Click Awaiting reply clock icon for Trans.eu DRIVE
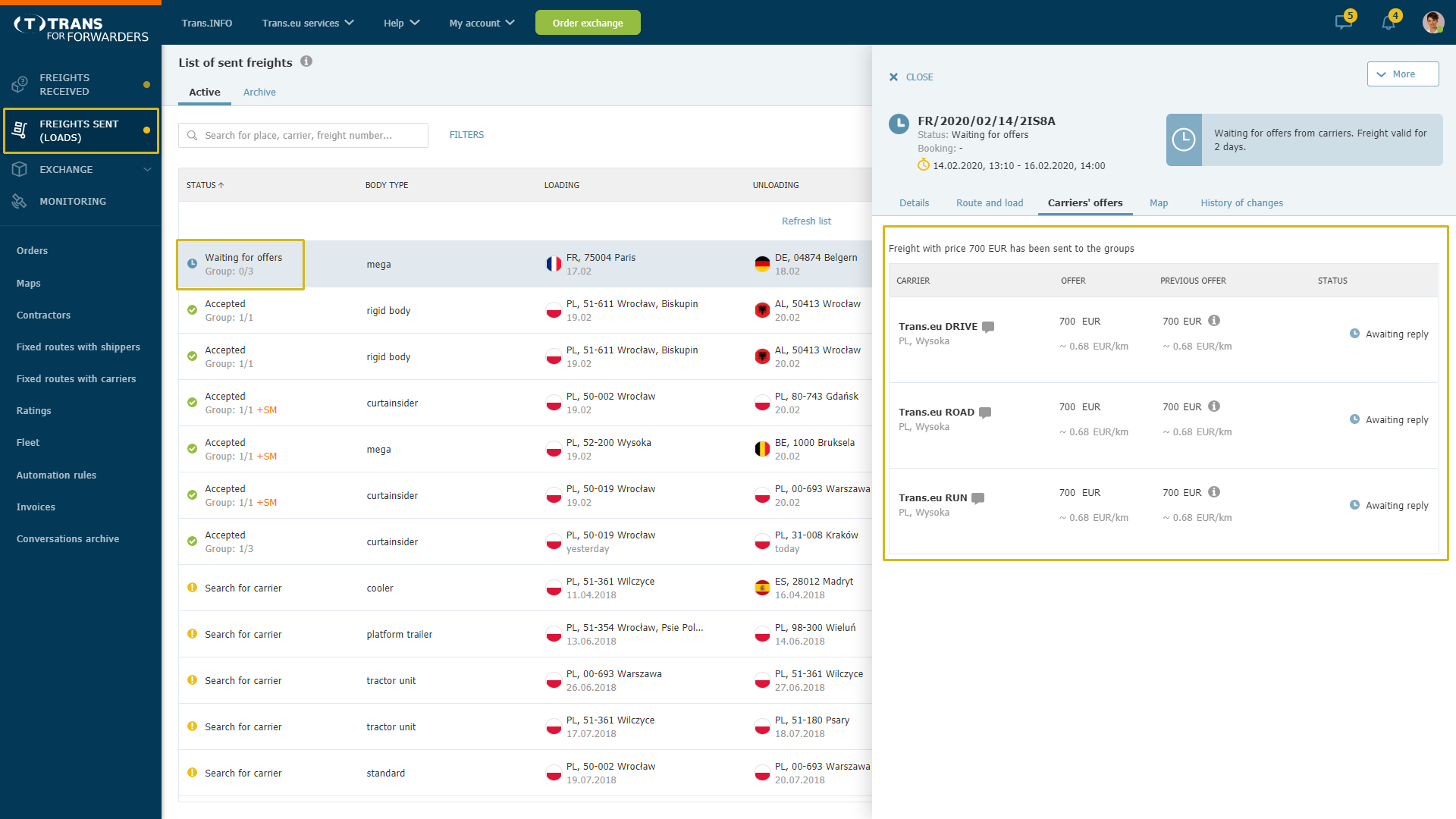Screen dimensions: 1456x819 pyautogui.click(x=1354, y=334)
